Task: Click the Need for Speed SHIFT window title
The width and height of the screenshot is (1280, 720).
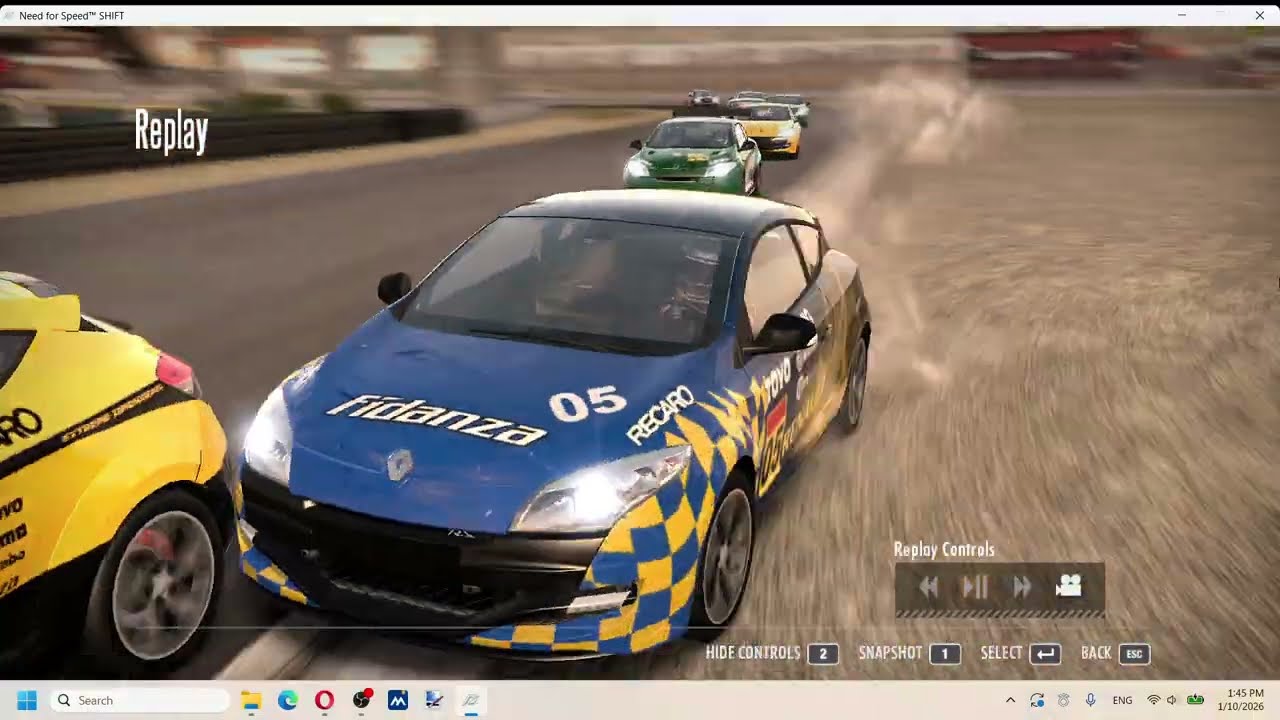Action: pyautogui.click(x=71, y=16)
